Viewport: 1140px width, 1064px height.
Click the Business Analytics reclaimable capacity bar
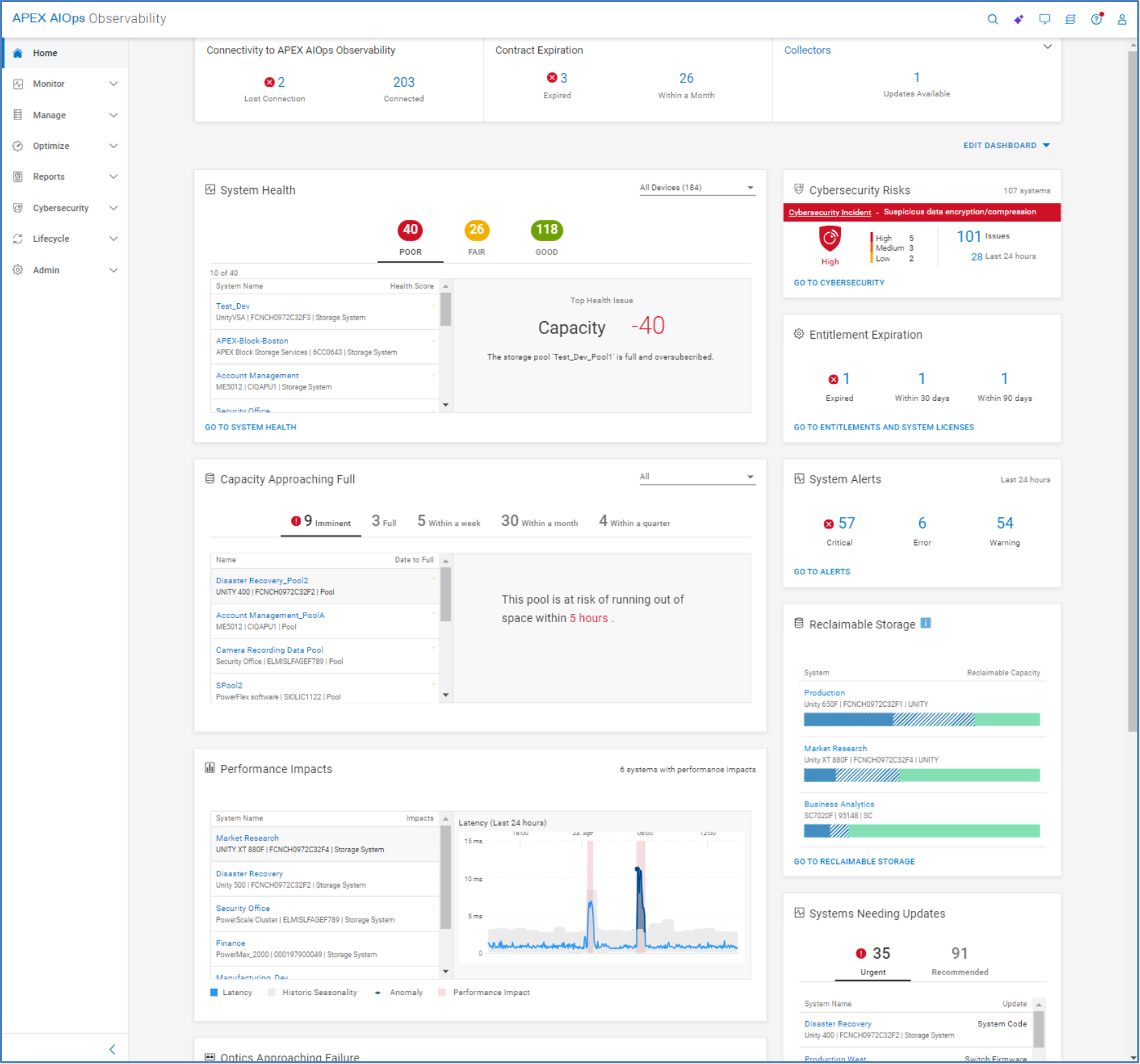point(921,831)
